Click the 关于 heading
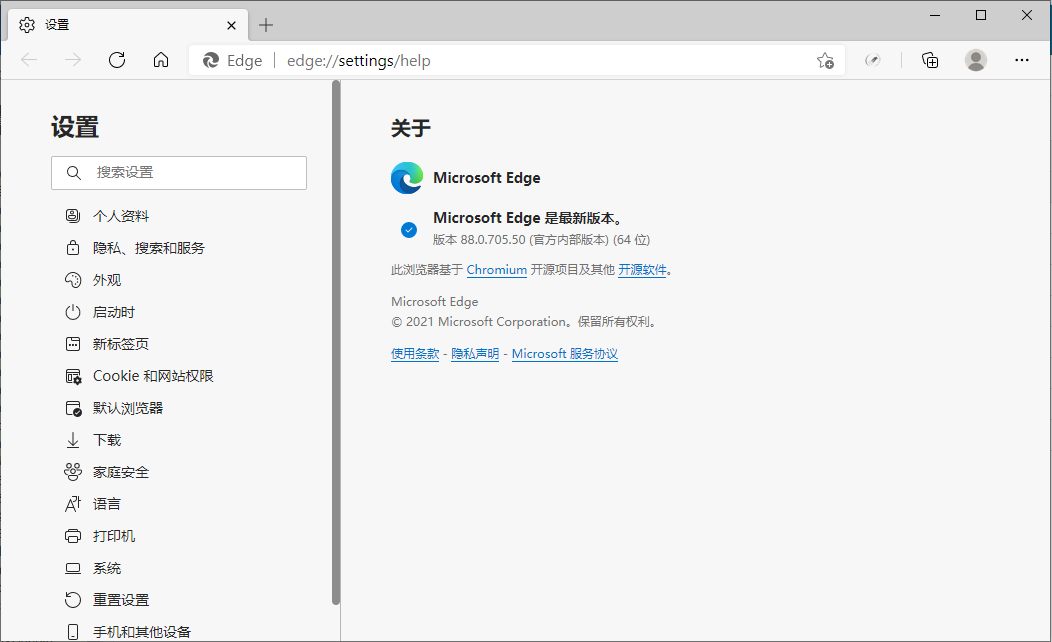 click(411, 128)
